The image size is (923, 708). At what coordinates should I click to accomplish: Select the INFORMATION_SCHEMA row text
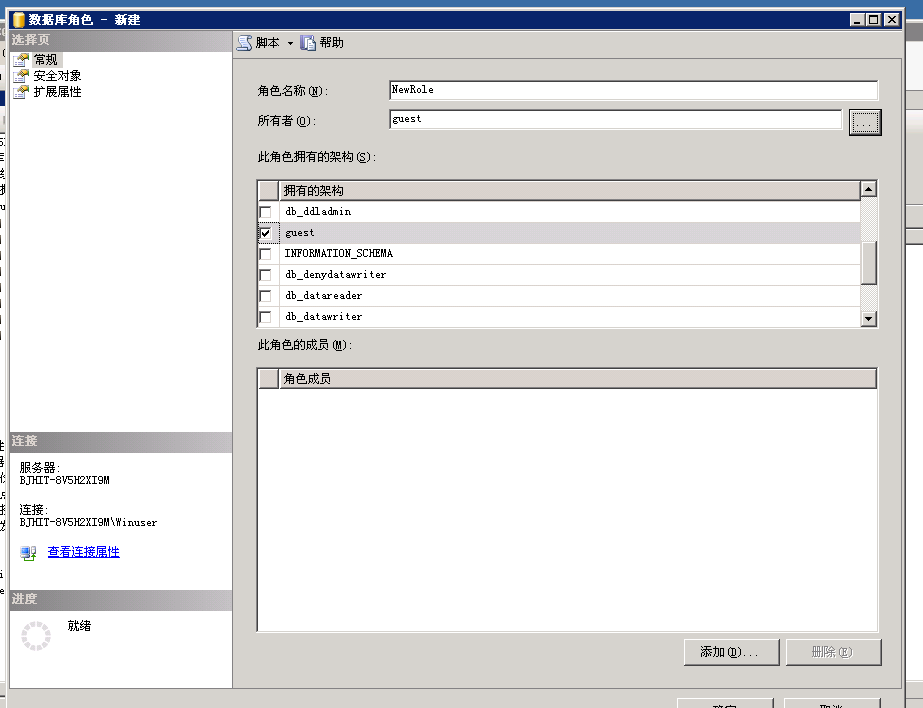click(338, 254)
